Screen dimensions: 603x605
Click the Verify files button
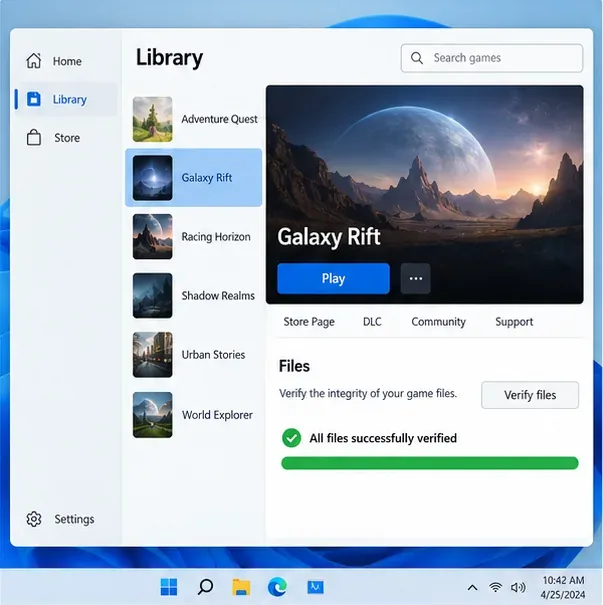click(x=530, y=395)
